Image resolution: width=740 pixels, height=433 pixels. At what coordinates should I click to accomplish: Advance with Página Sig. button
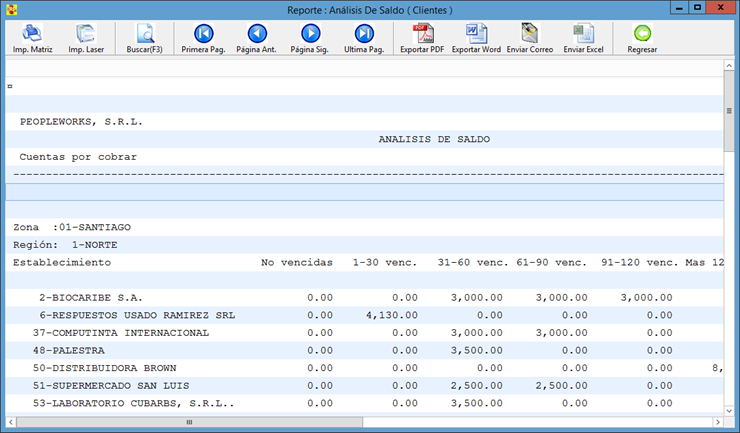click(x=310, y=37)
